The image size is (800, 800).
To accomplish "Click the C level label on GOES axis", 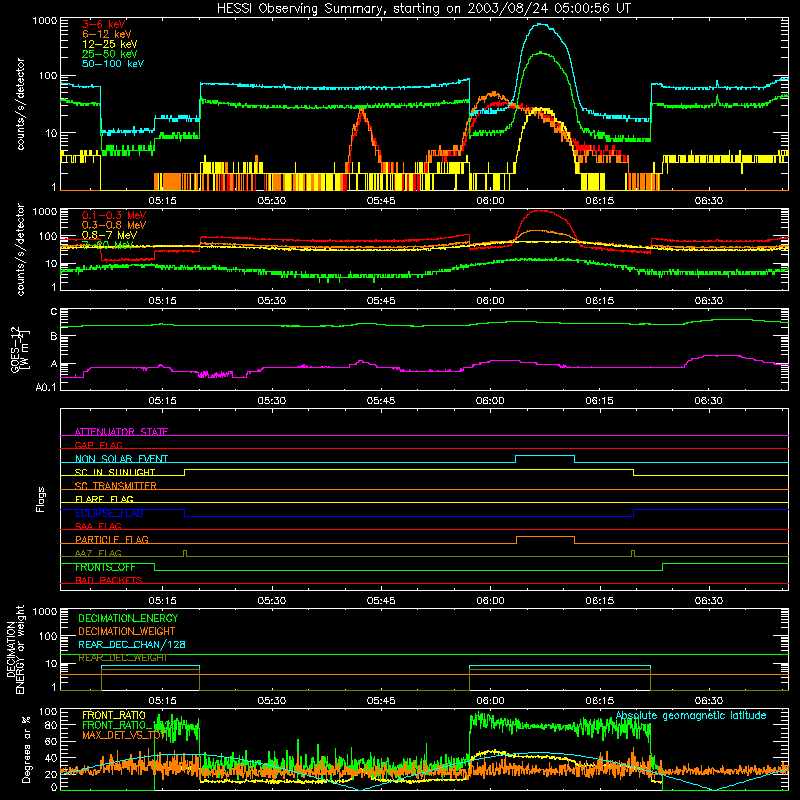I will coord(54,311).
